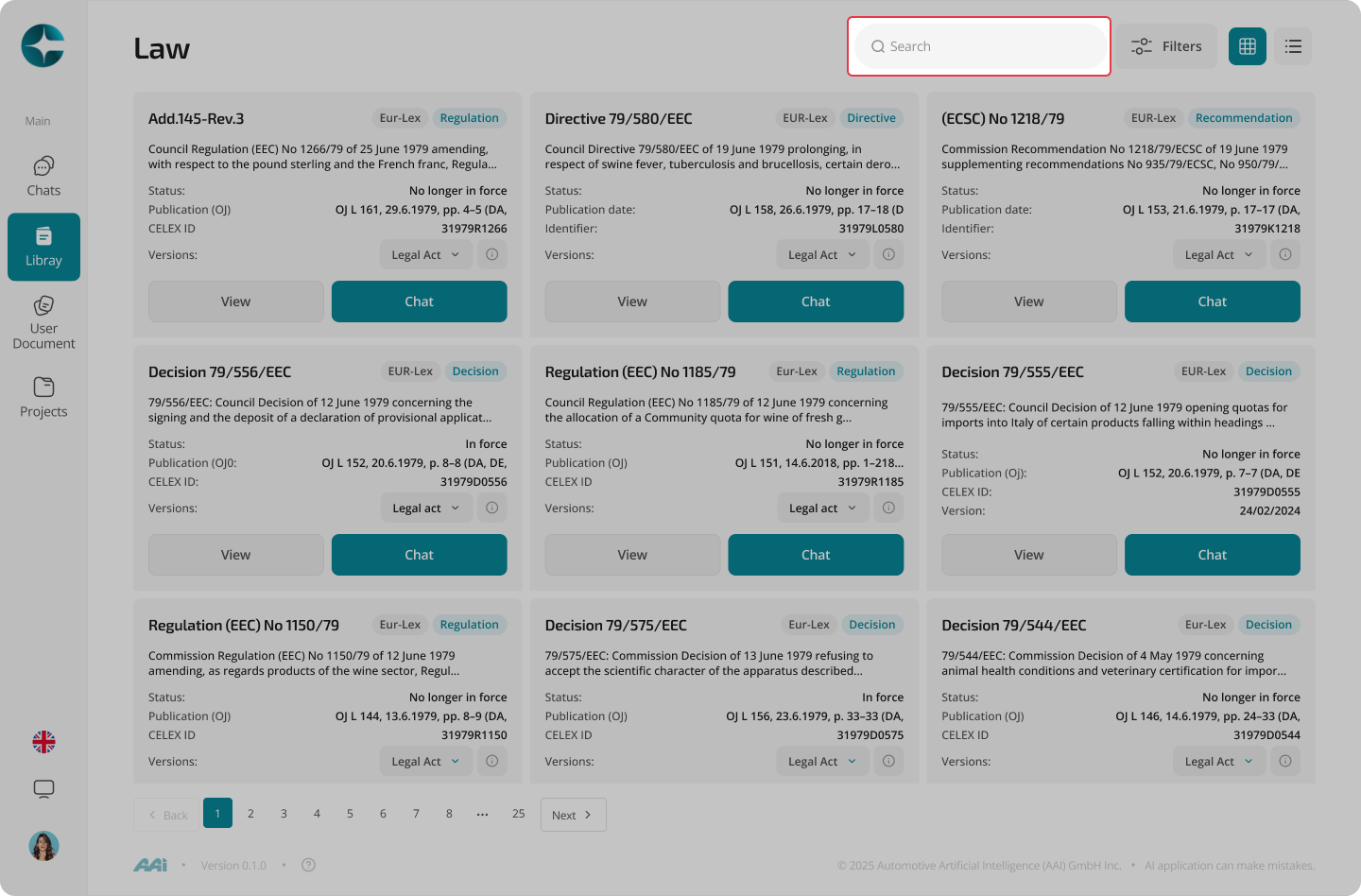
Task: Expand Legal act dropdown on Decision 79/556/EEC
Action: click(x=426, y=508)
